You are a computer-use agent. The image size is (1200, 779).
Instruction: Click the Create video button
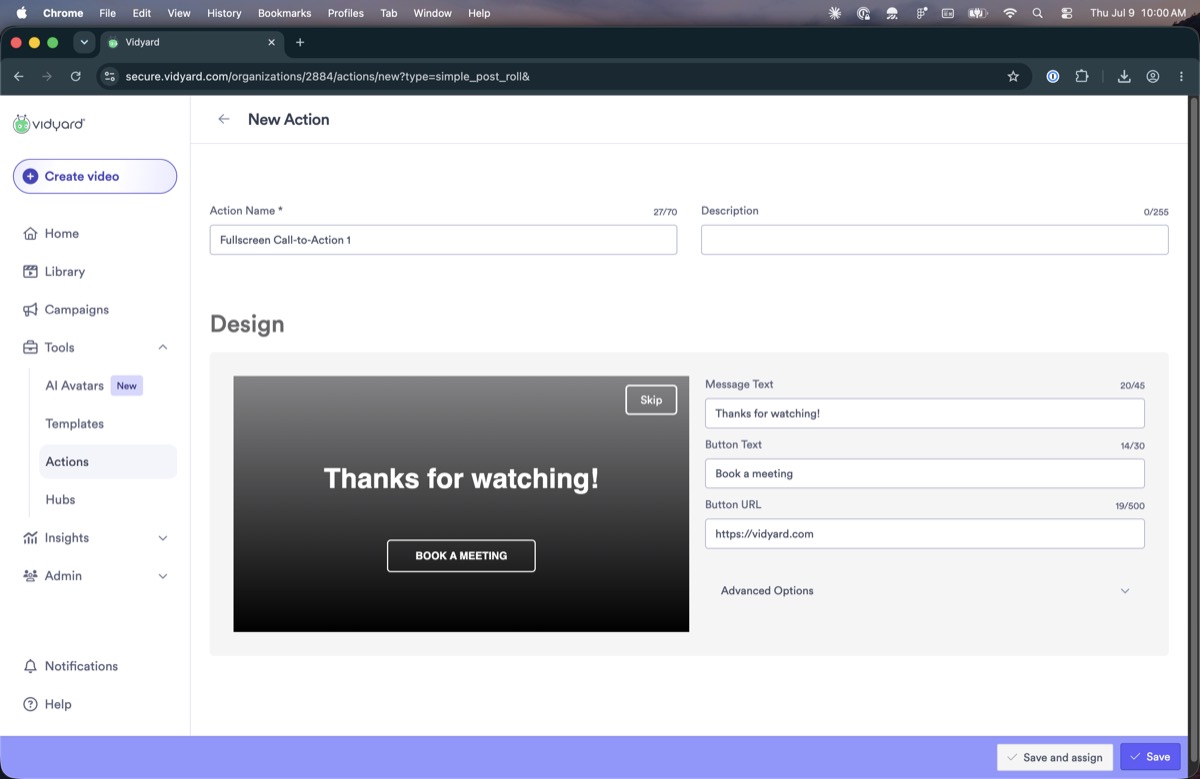click(x=95, y=176)
